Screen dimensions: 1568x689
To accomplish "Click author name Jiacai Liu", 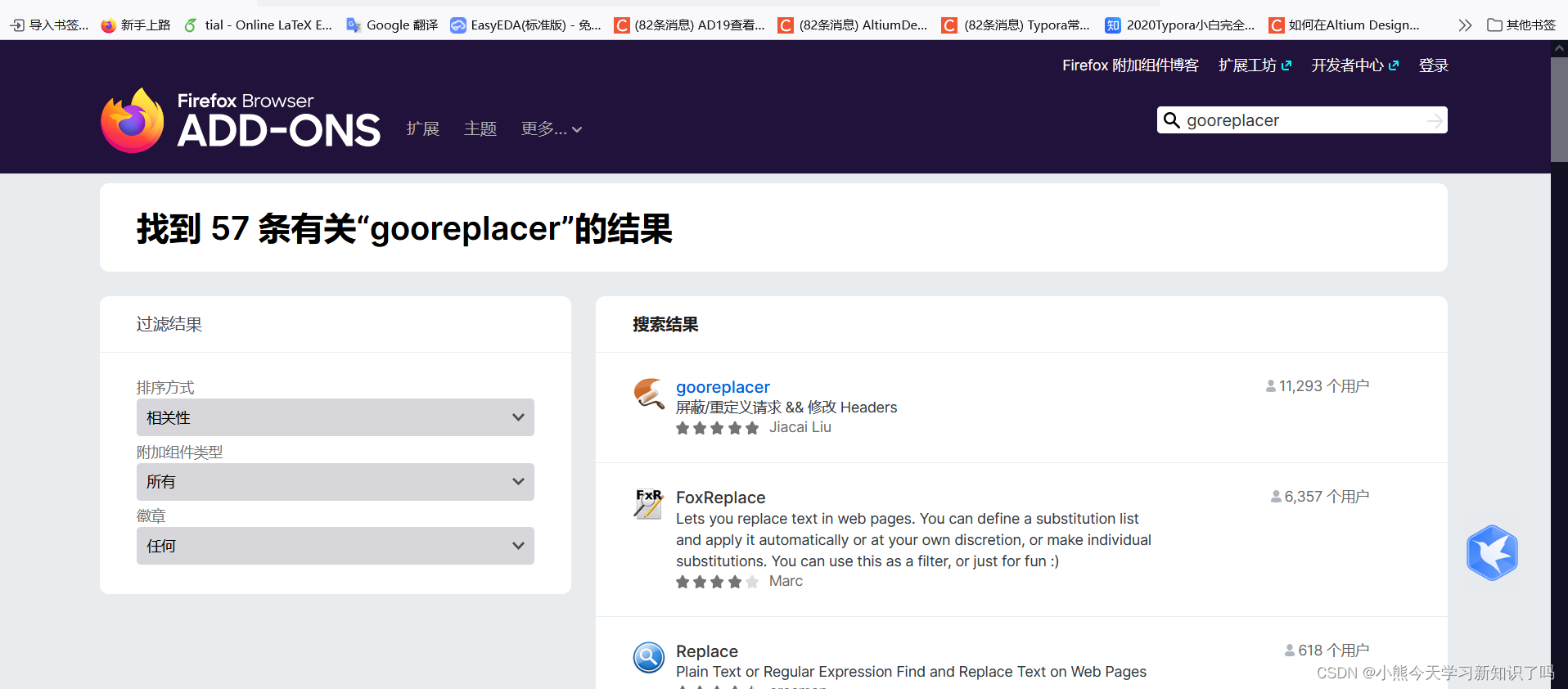I will click(x=800, y=427).
